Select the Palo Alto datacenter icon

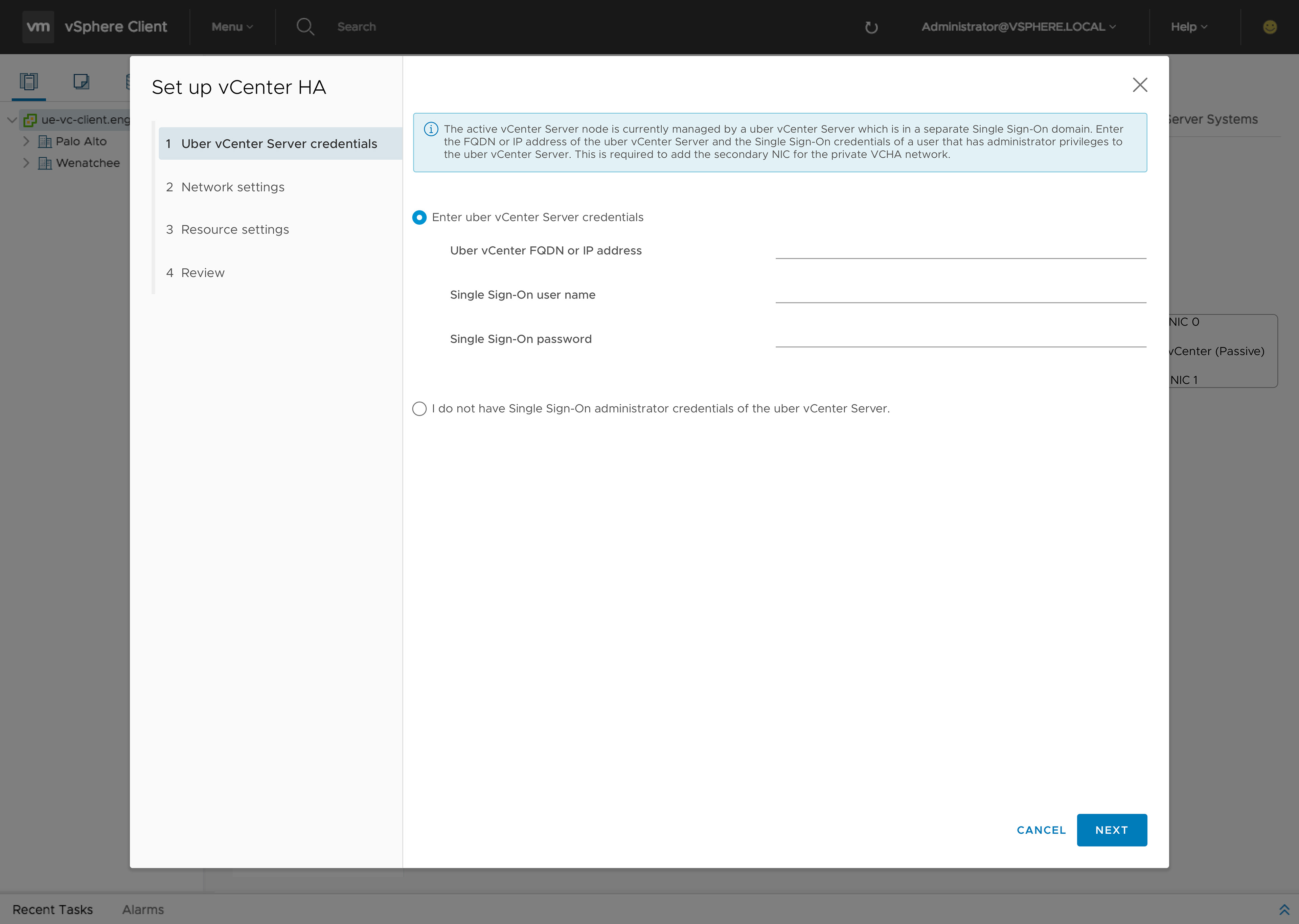click(x=45, y=142)
